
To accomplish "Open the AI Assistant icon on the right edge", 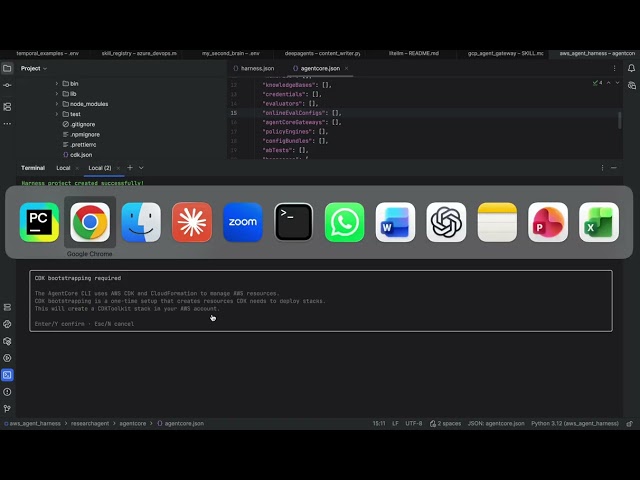I will click(631, 85).
